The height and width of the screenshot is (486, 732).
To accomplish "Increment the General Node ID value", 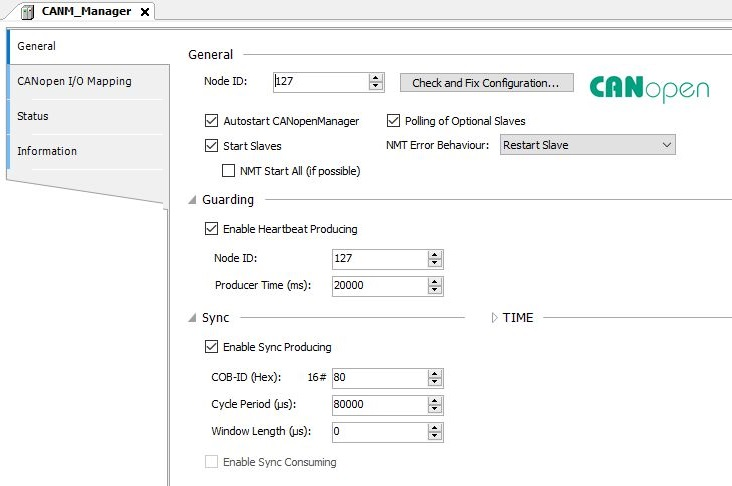I will (376, 77).
